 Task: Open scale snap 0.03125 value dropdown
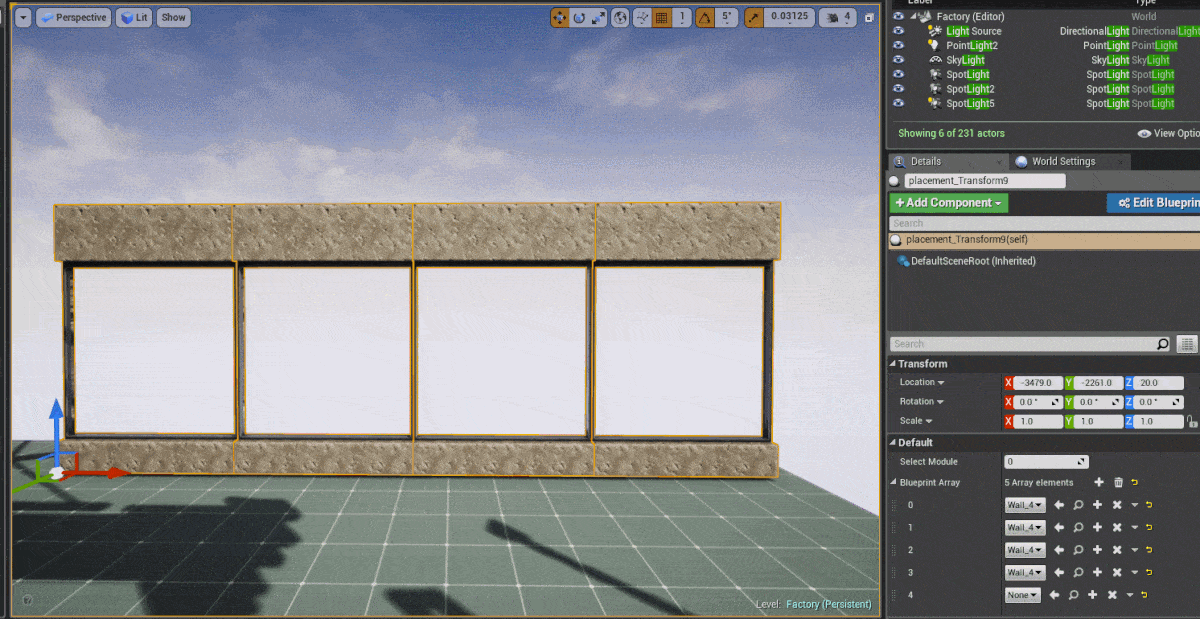(789, 17)
